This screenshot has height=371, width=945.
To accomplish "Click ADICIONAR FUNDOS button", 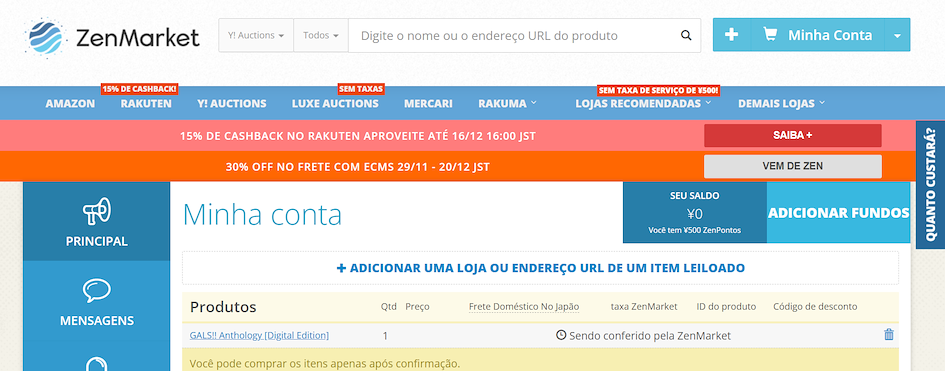I will 838,213.
